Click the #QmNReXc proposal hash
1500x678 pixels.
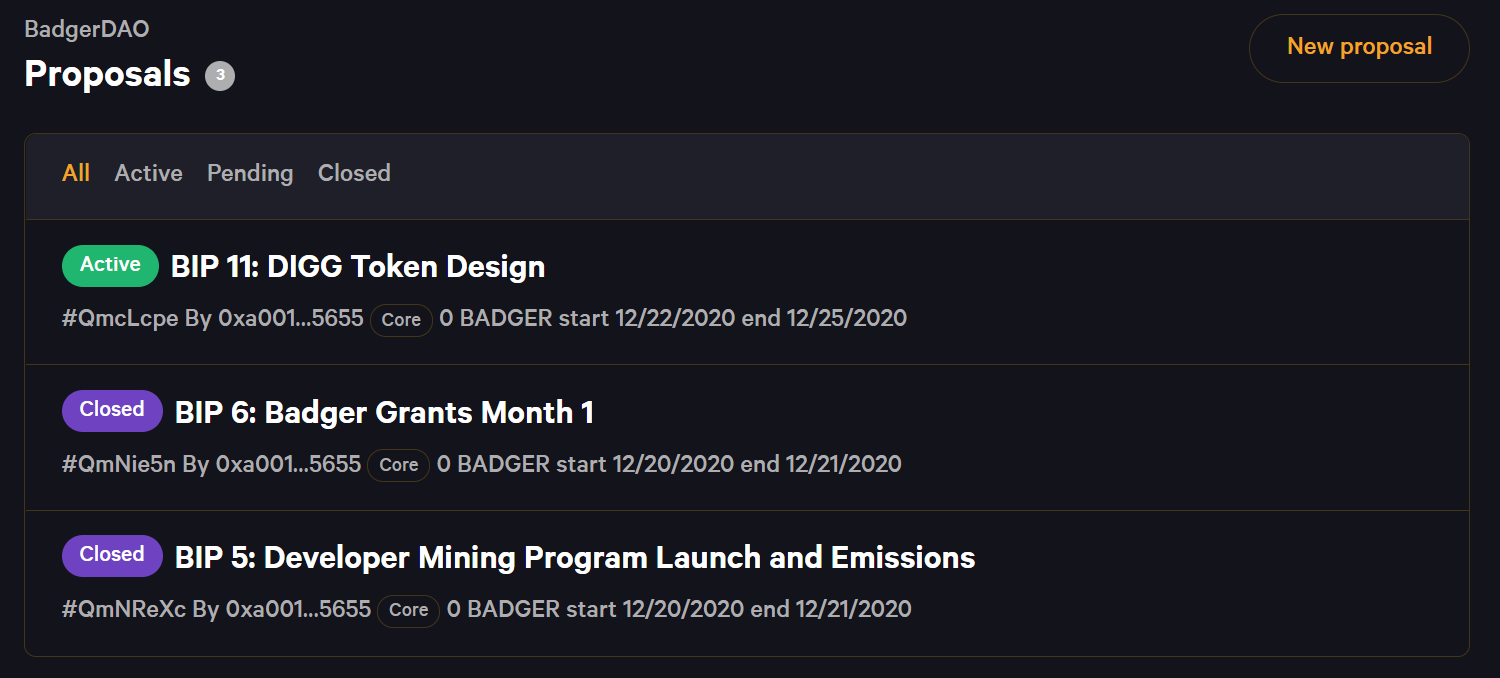click(124, 609)
